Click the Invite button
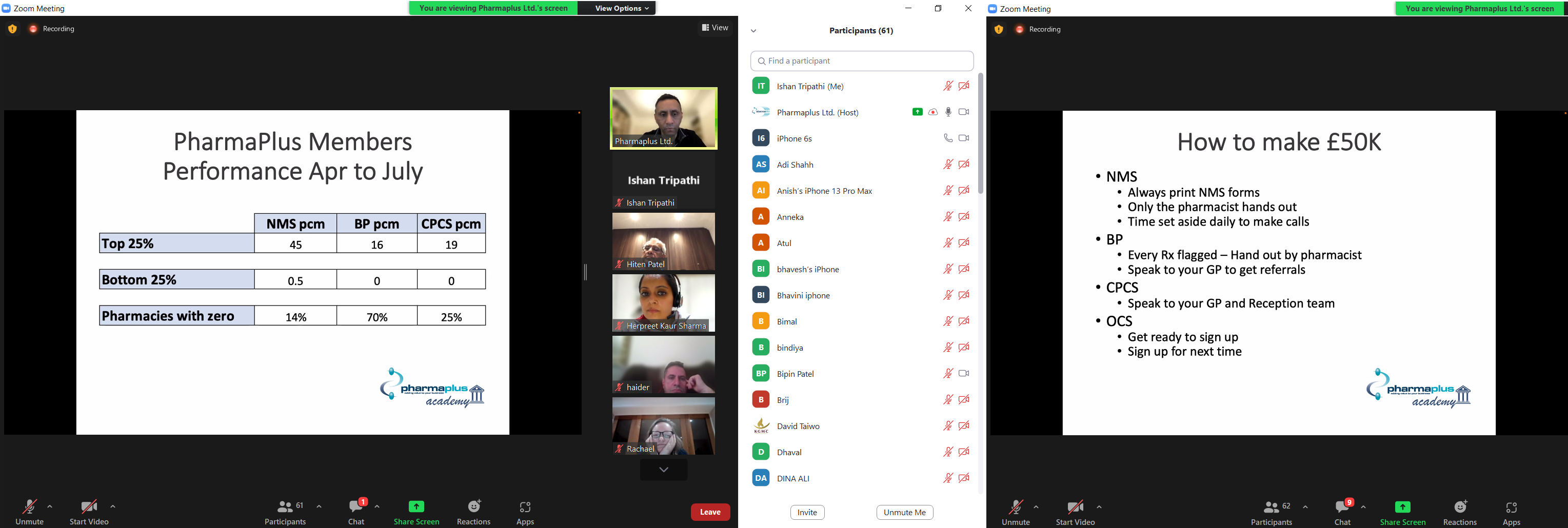This screenshot has height=528, width=1568. (807, 512)
